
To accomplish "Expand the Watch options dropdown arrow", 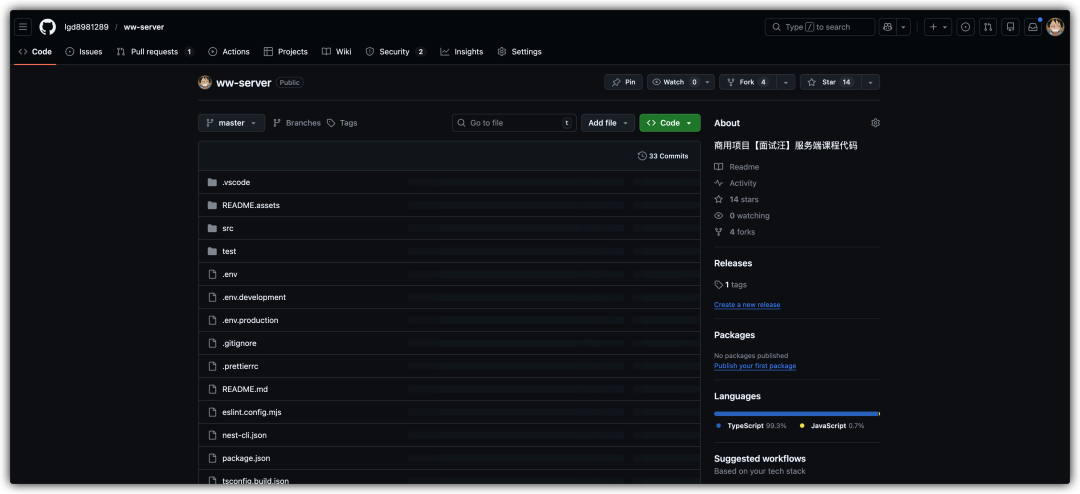I will (x=708, y=82).
